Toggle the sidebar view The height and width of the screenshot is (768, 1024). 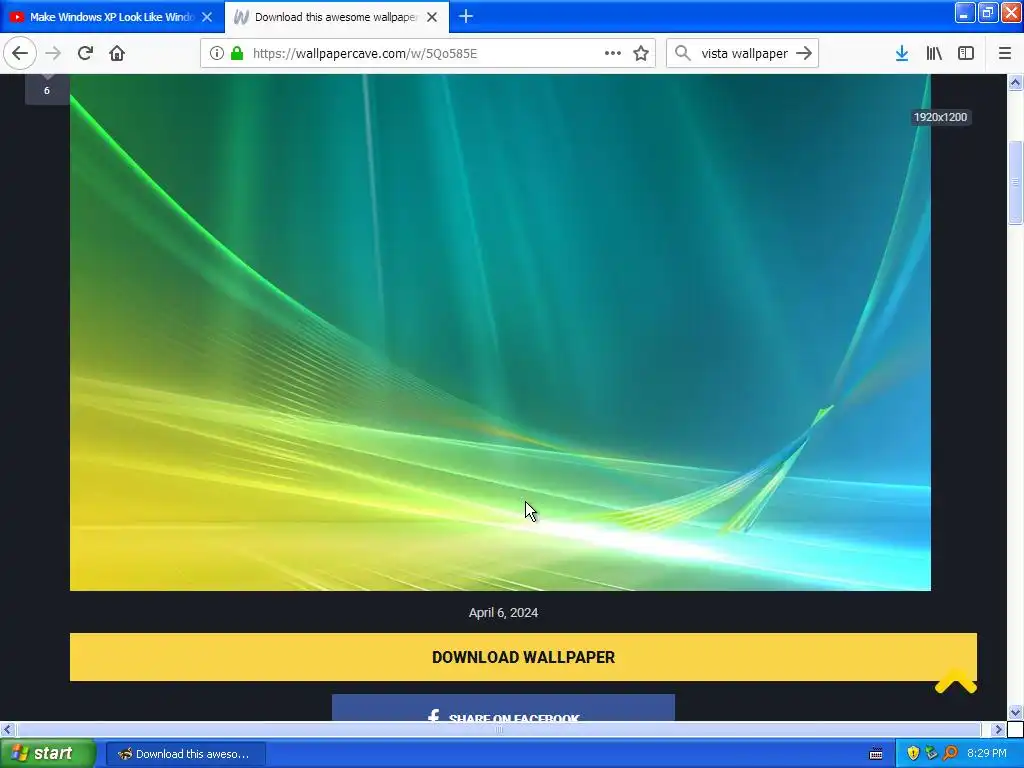tap(966, 53)
